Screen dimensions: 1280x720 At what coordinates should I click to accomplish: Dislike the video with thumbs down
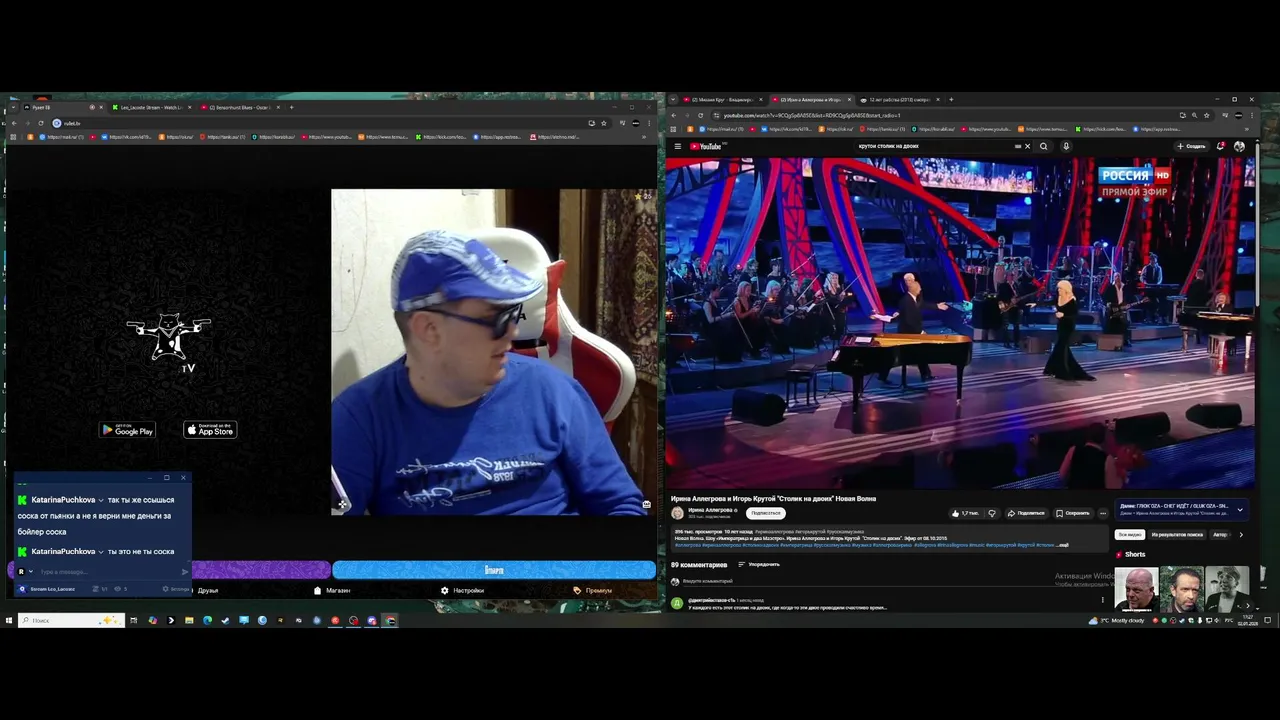tap(992, 513)
